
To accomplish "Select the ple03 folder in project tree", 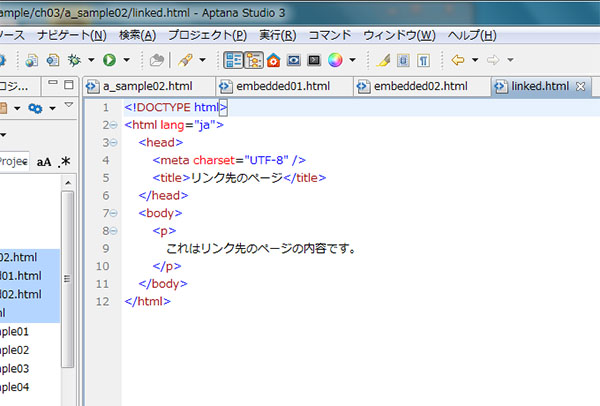I will [x=15, y=369].
